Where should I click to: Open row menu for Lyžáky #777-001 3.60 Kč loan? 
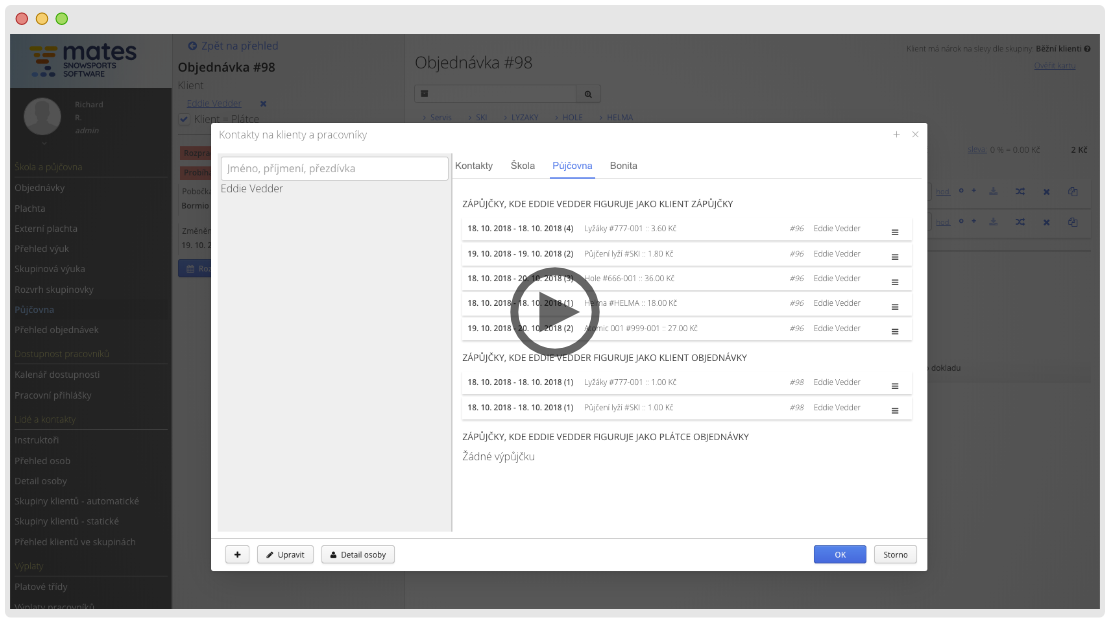point(895,232)
